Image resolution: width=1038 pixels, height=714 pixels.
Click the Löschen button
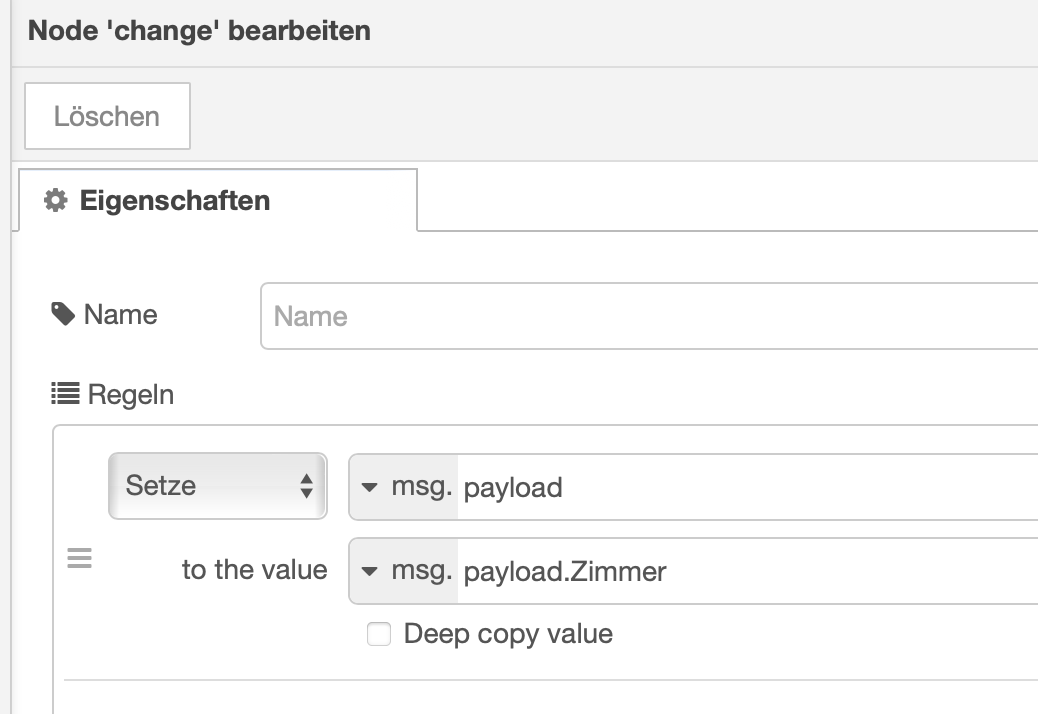pyautogui.click(x=107, y=116)
